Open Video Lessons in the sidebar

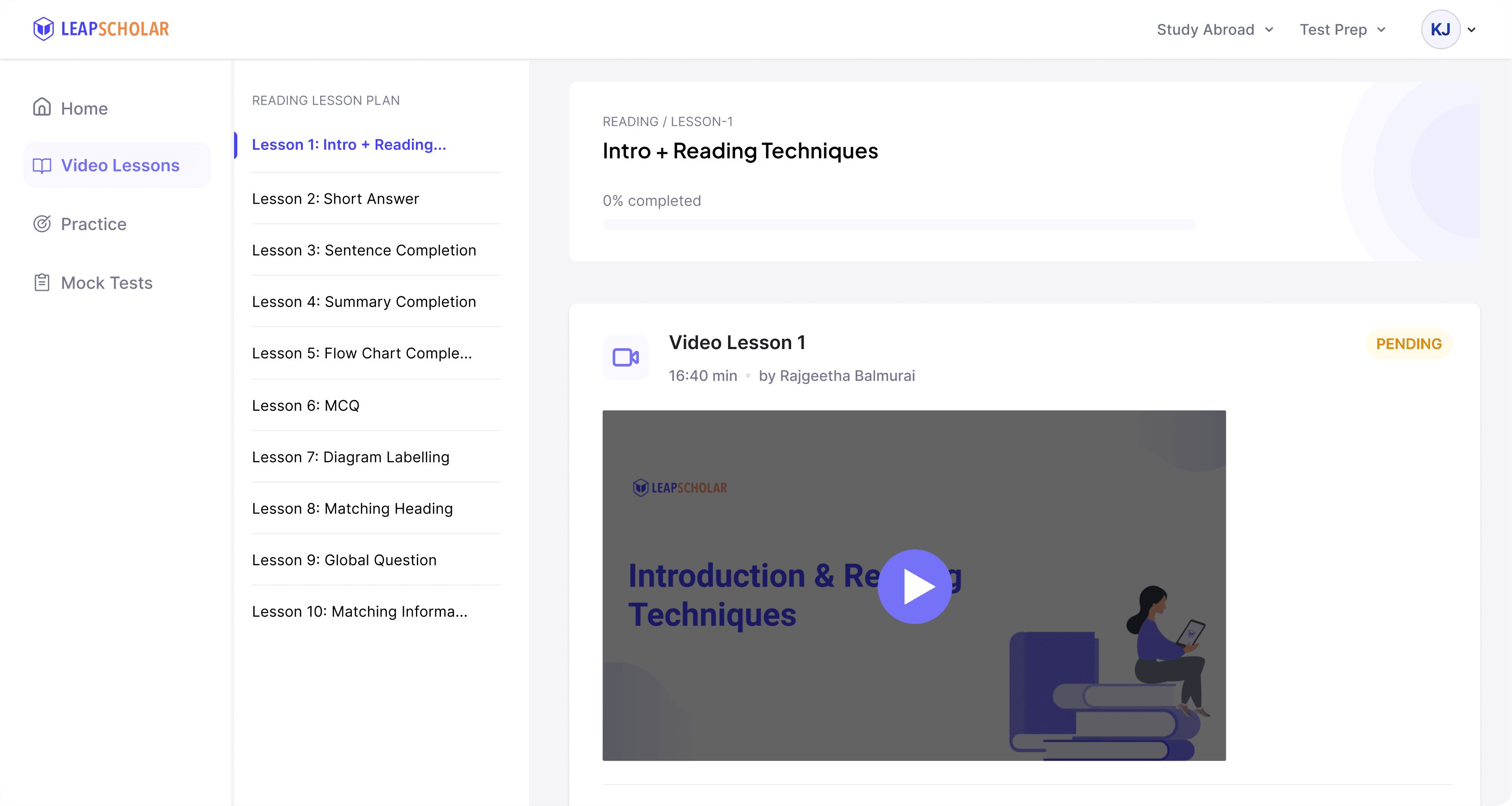pyautogui.click(x=117, y=166)
